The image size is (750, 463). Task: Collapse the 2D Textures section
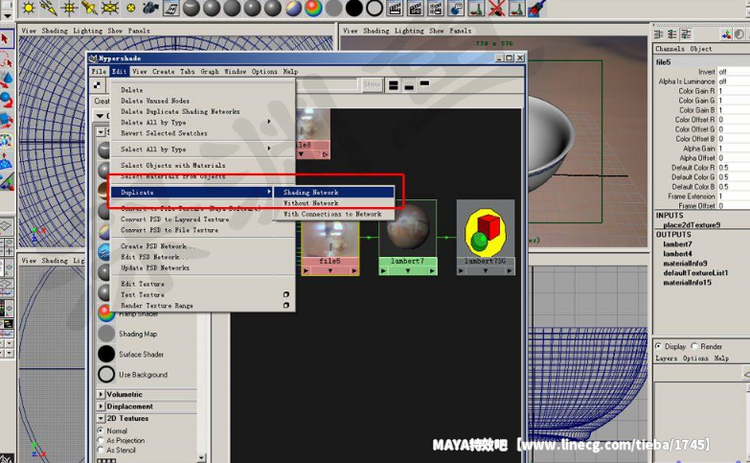100,418
